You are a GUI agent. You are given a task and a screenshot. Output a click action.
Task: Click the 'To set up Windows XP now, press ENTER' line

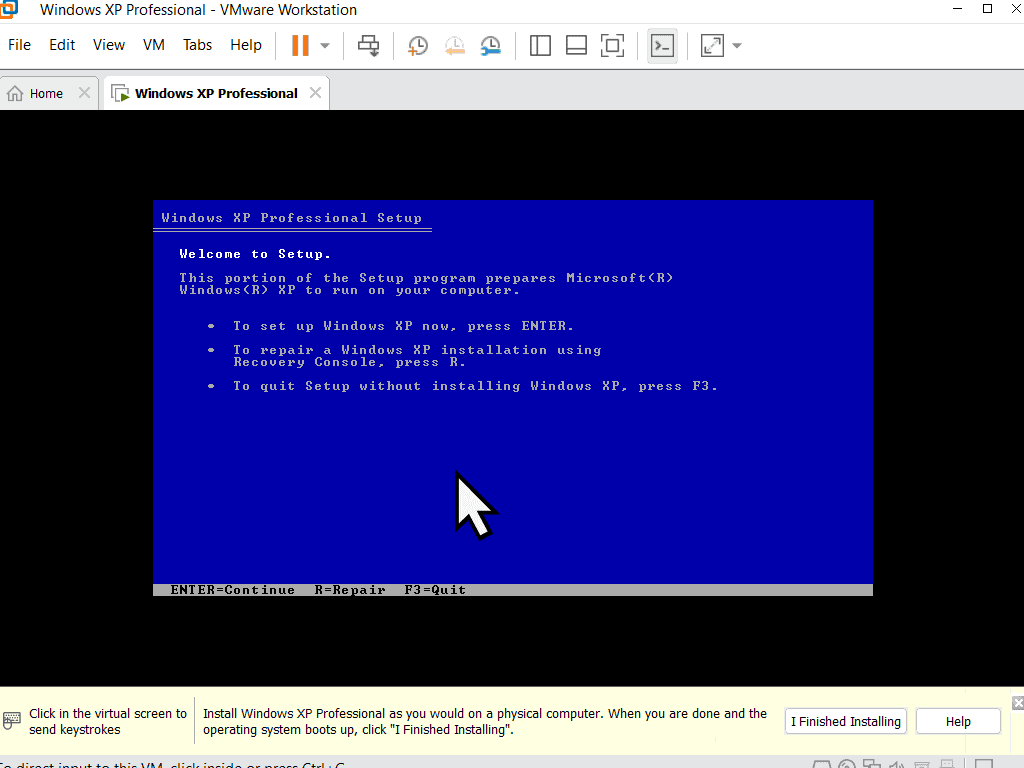coord(403,326)
